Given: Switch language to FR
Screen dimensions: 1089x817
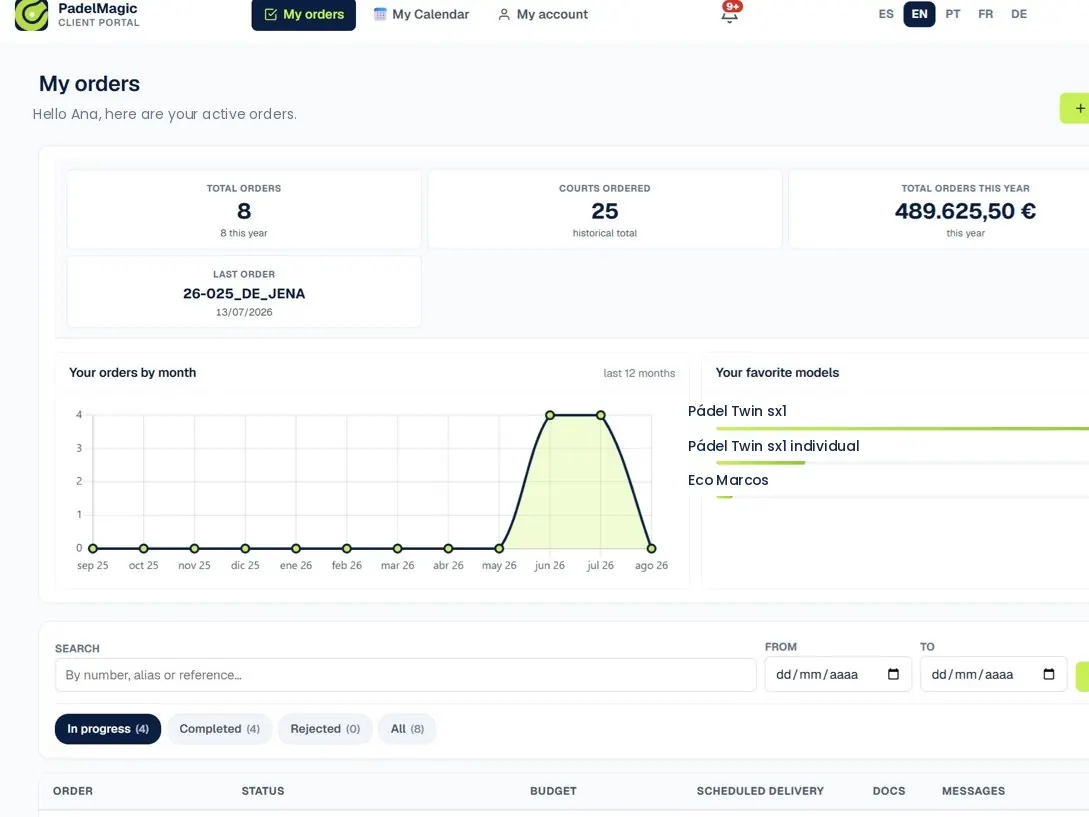Looking at the screenshot, I should tap(985, 14).
